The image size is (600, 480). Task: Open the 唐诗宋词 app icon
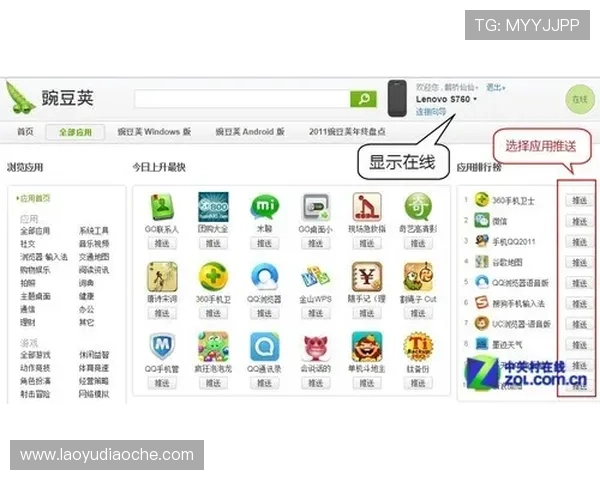162,277
